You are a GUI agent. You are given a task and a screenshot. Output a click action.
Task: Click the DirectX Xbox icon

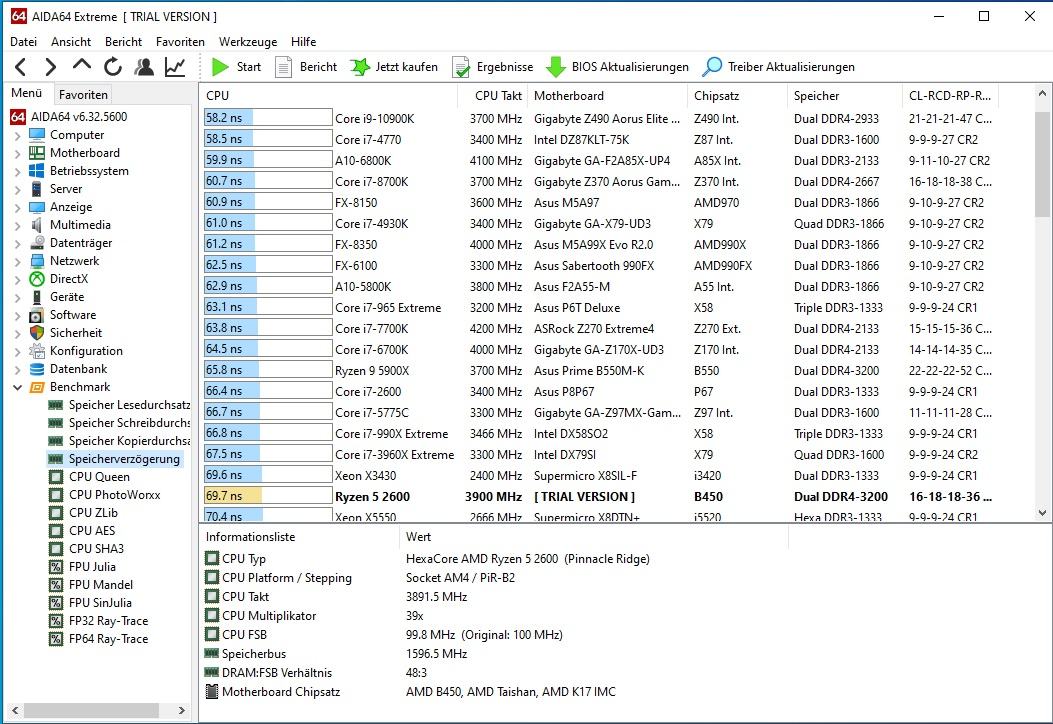pos(37,279)
